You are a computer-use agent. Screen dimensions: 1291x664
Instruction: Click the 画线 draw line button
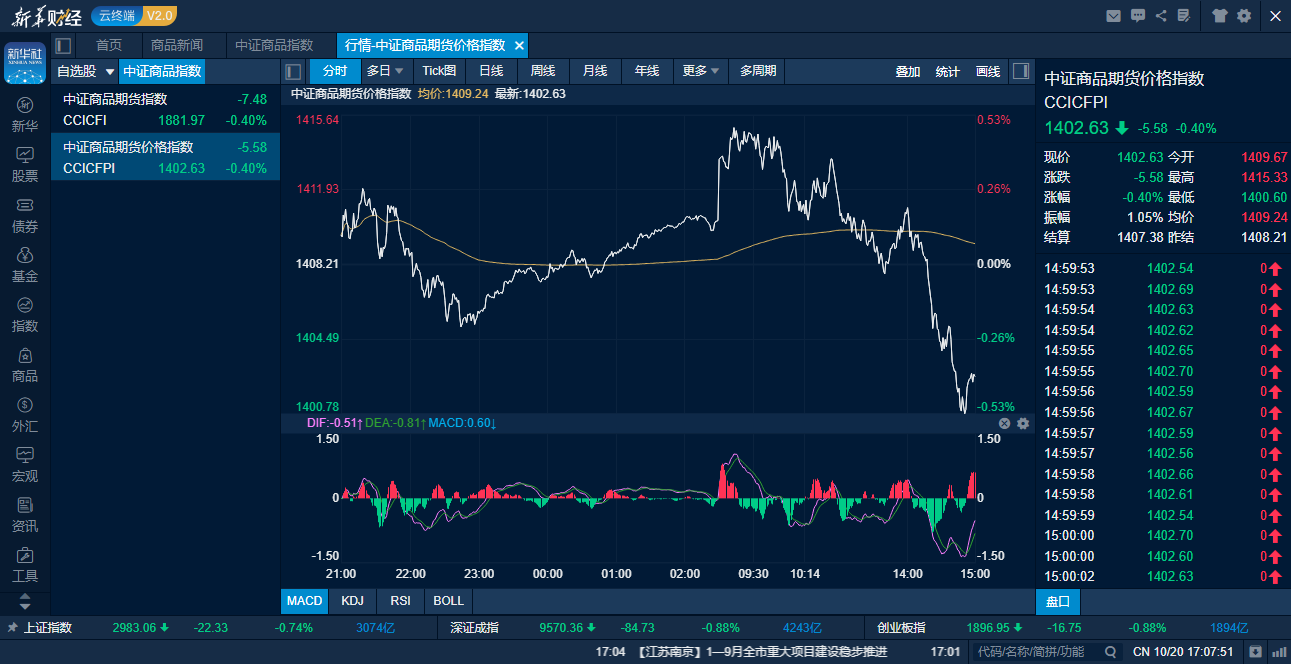pos(988,72)
